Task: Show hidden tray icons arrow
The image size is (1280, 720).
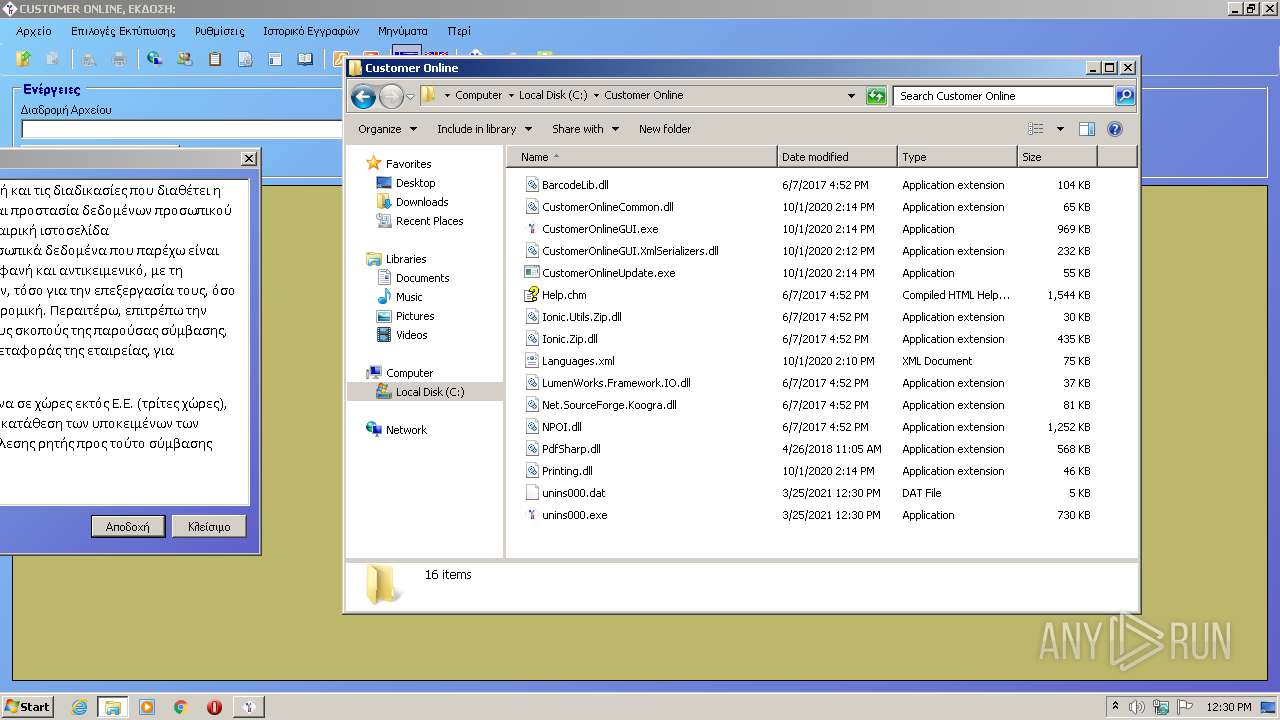Action: coord(1115,707)
